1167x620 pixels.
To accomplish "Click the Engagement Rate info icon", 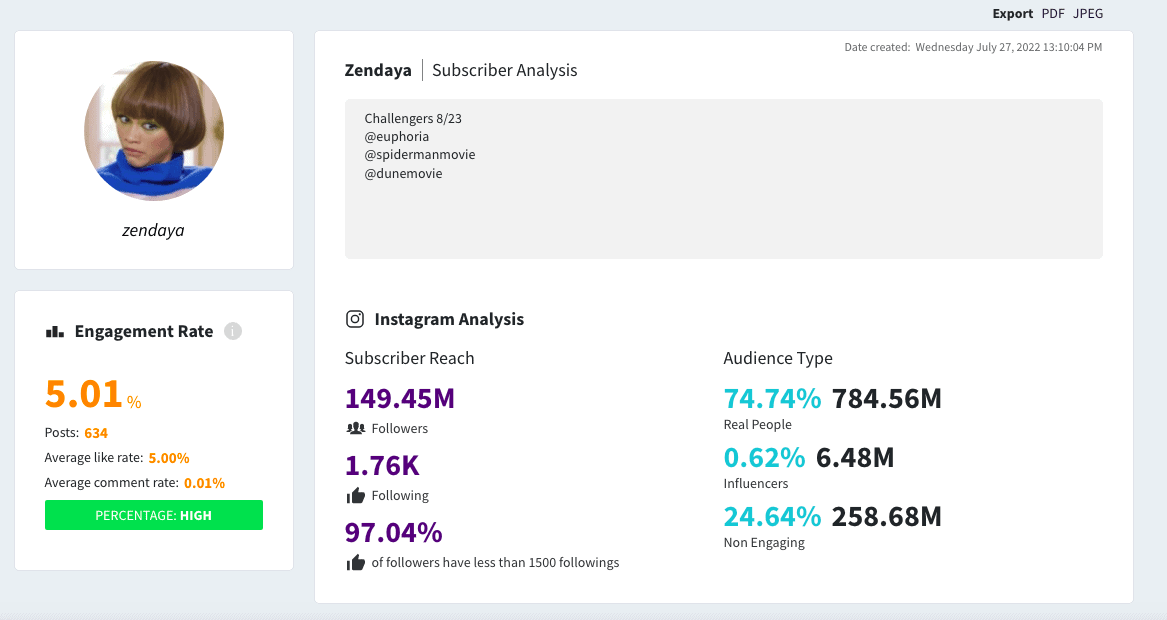I will click(x=233, y=331).
